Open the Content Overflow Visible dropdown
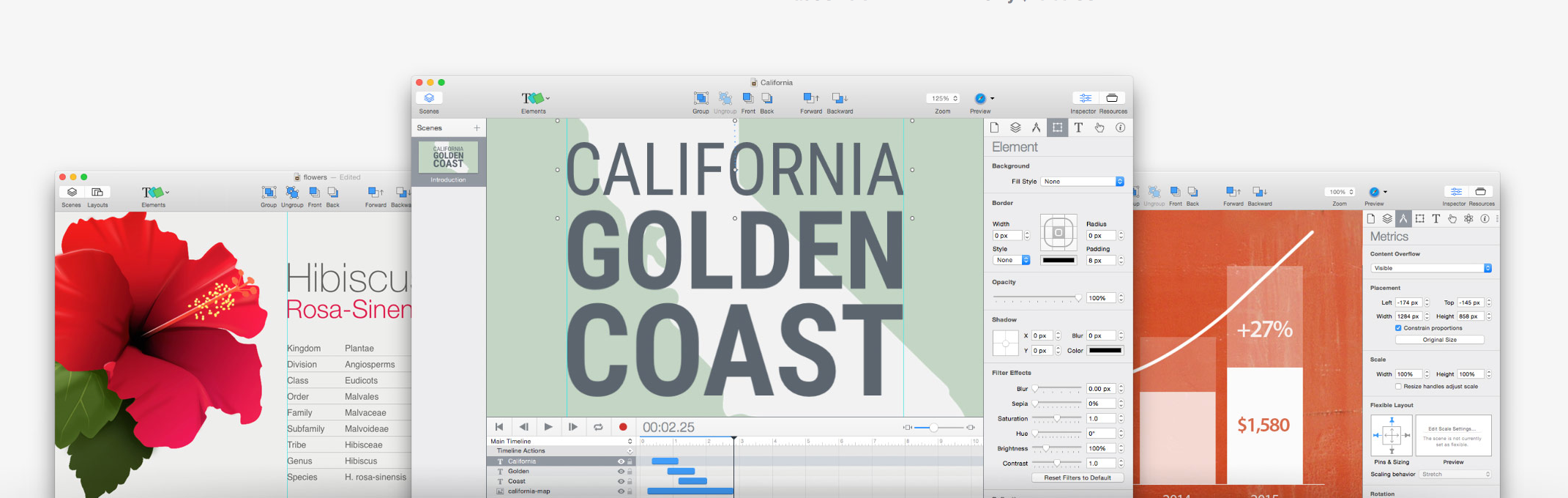The height and width of the screenshot is (498, 1568). tap(1431, 268)
